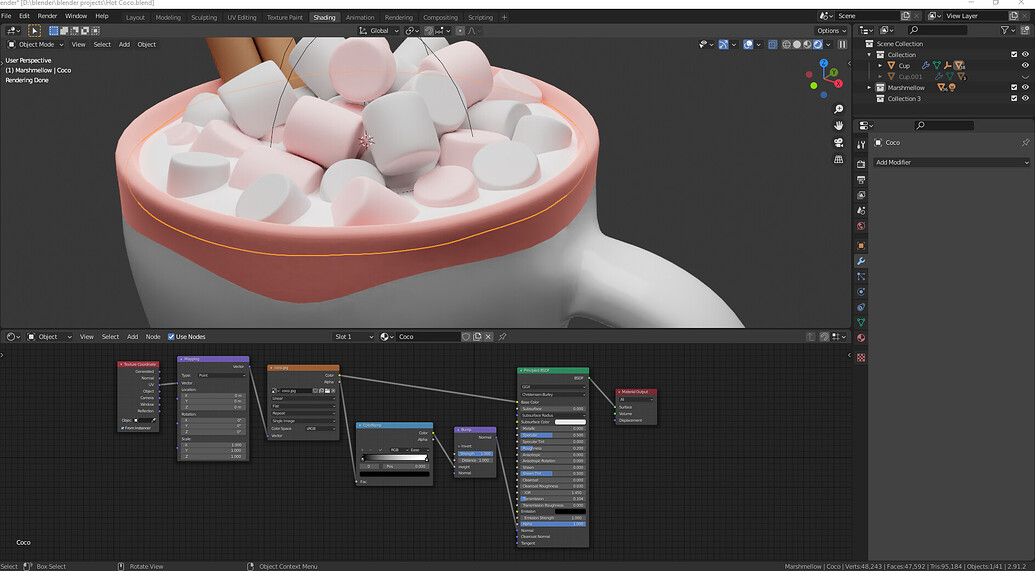Select rendered viewport shading mode
The image size is (1035, 571).
[818, 44]
